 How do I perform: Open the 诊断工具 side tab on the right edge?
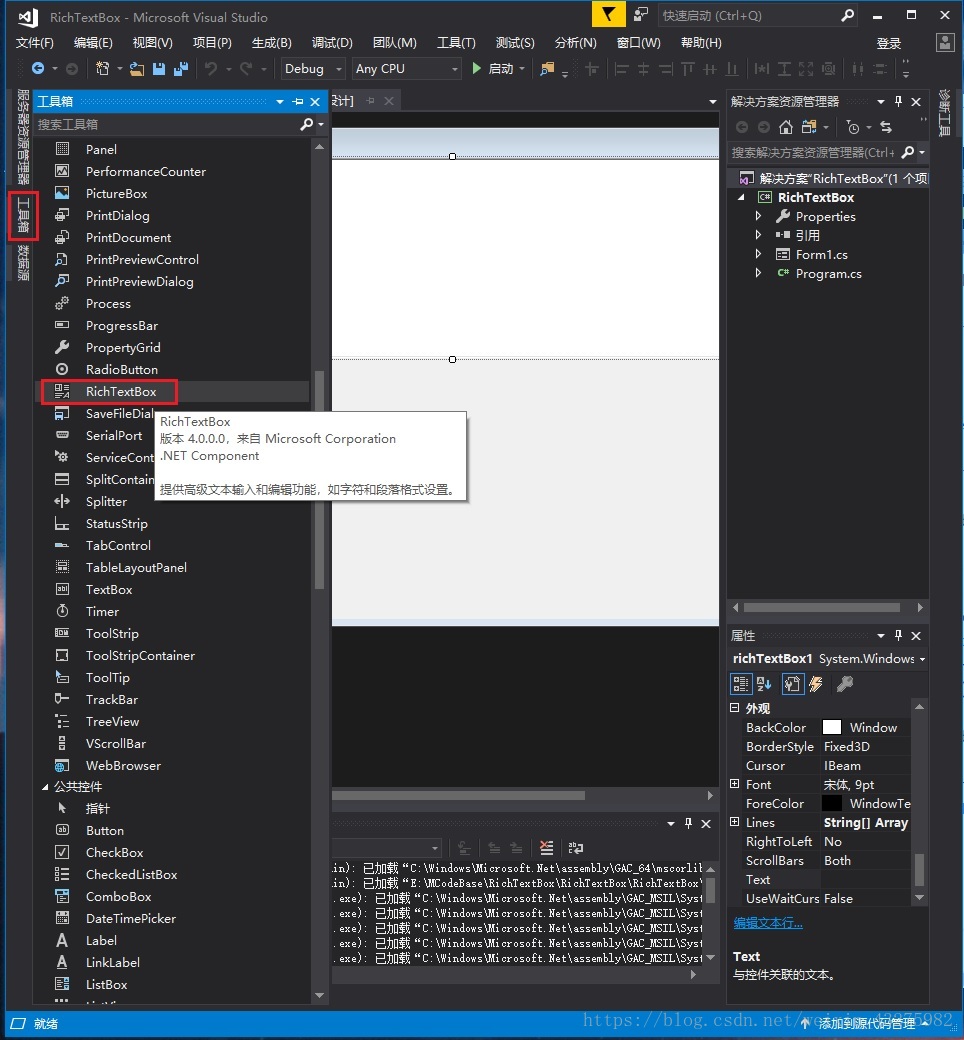944,113
